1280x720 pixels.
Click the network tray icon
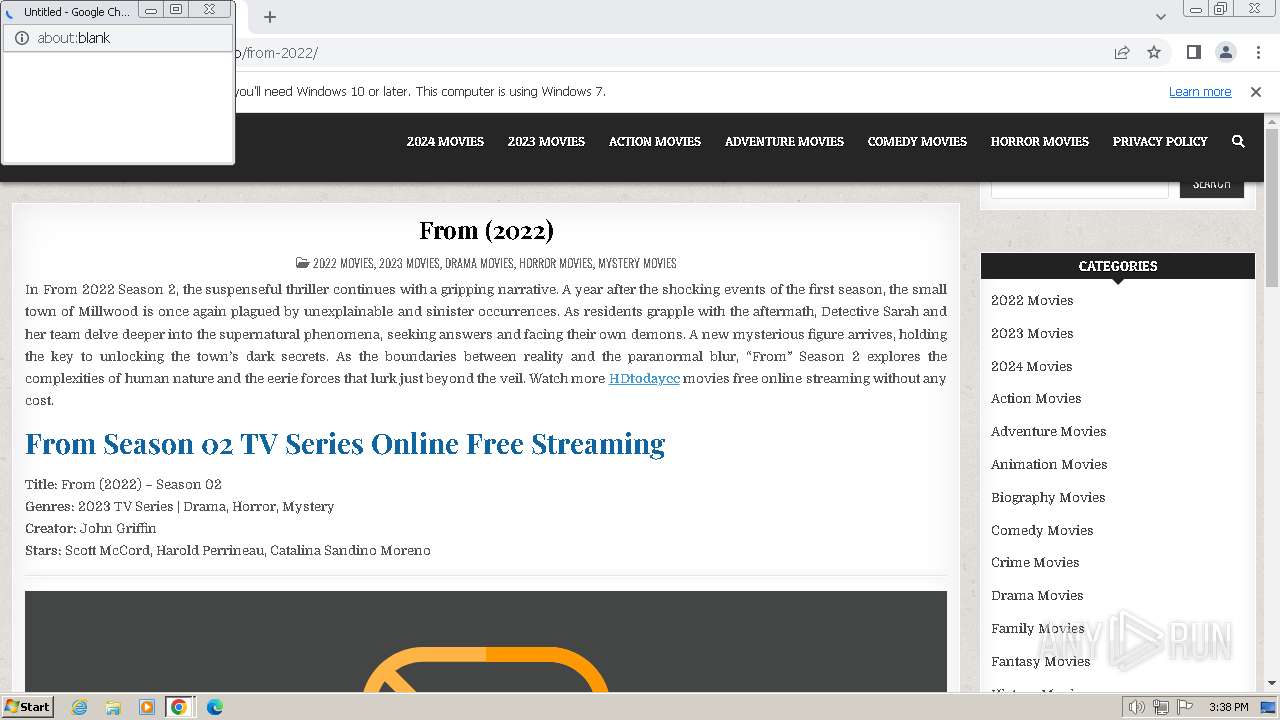pos(1161,707)
